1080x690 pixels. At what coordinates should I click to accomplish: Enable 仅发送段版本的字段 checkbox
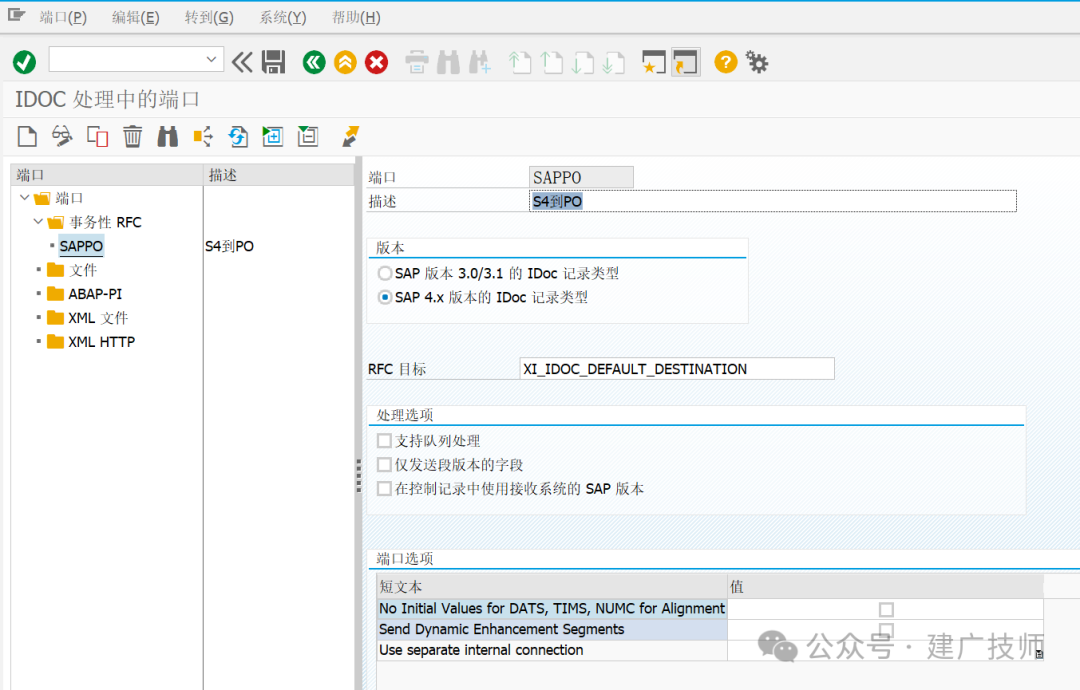(384, 465)
